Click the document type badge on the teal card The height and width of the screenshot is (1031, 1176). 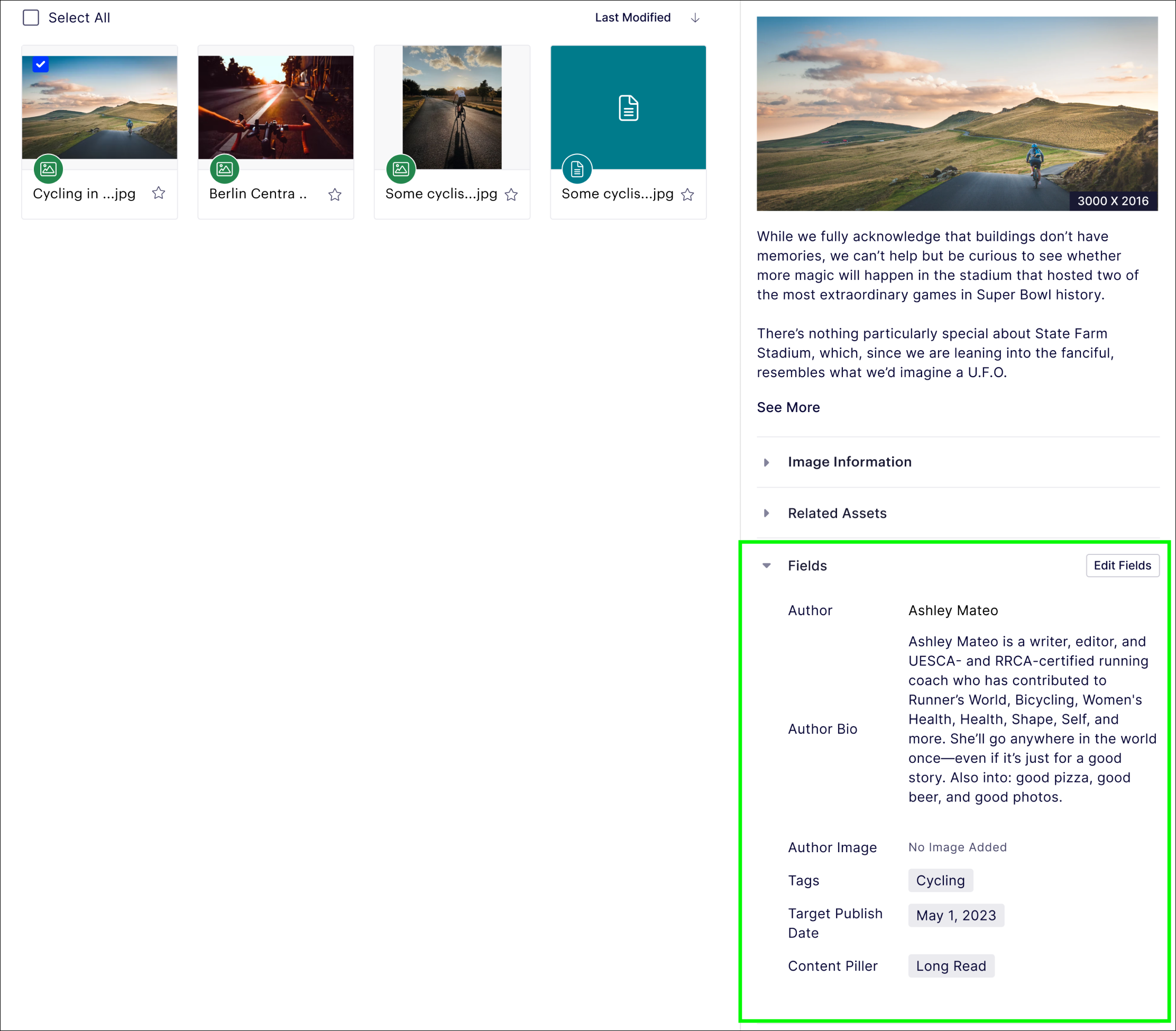tap(577, 169)
